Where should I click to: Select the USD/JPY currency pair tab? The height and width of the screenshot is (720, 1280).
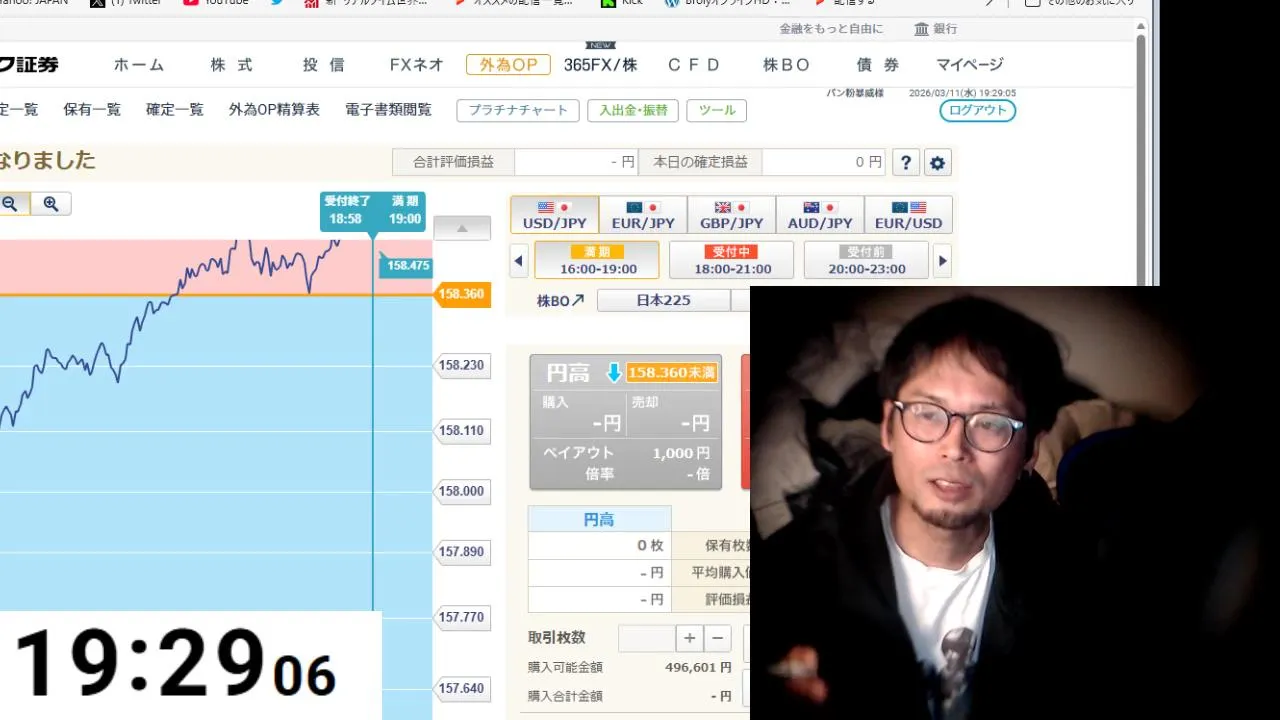[555, 215]
